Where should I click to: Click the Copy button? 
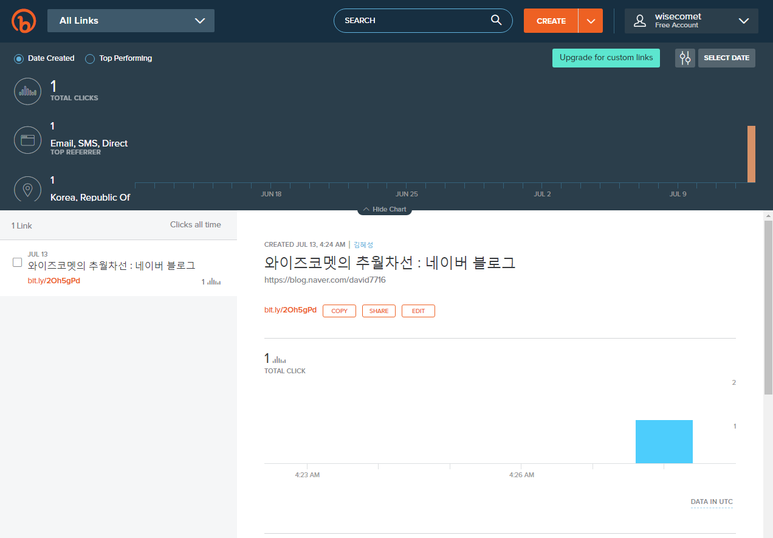pos(339,311)
